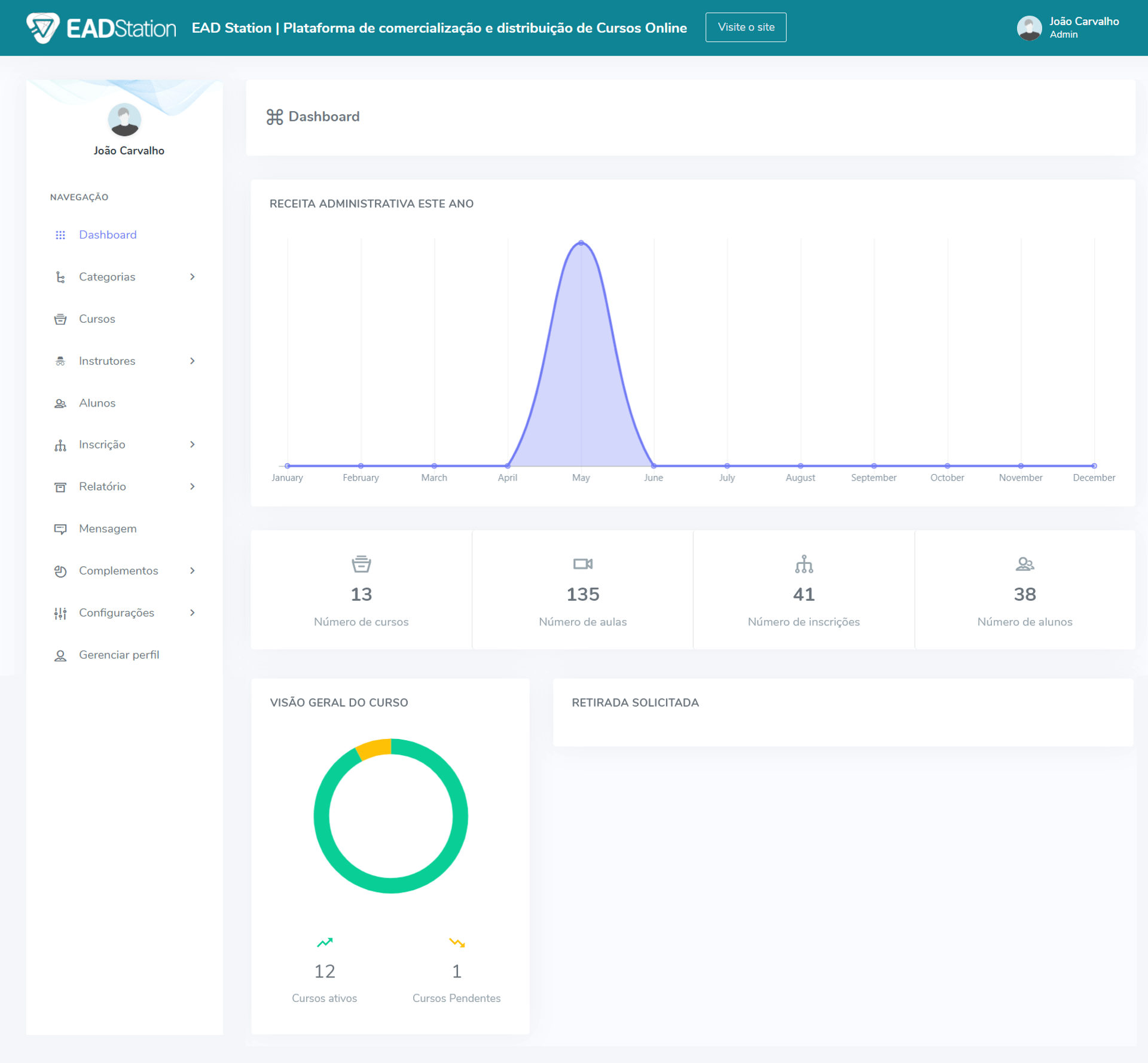Viewport: 1148px width, 1063px height.
Task: Click the command icon next to Dashboard heading
Action: [275, 117]
